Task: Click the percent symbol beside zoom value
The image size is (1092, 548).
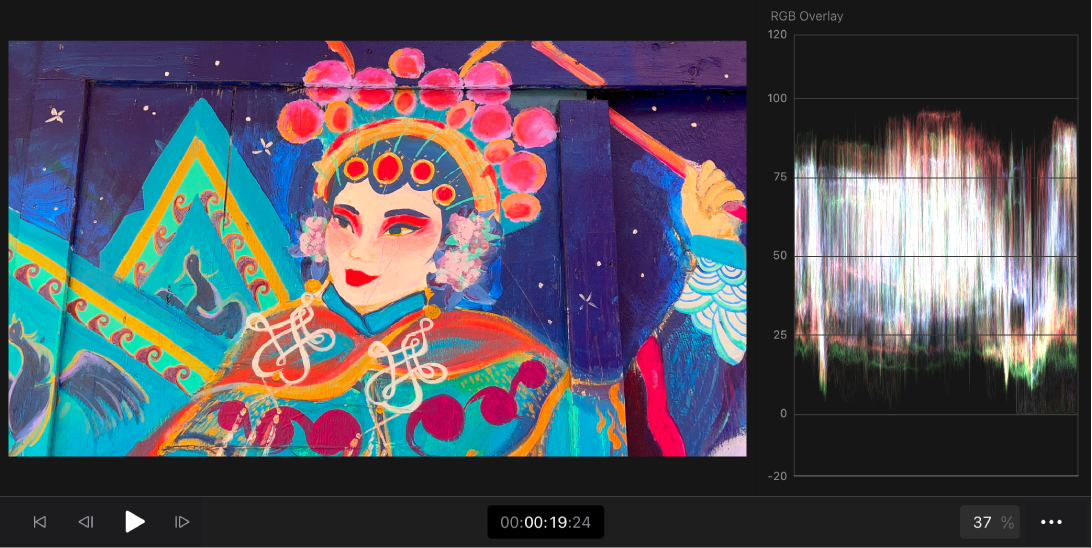Action: (1007, 523)
